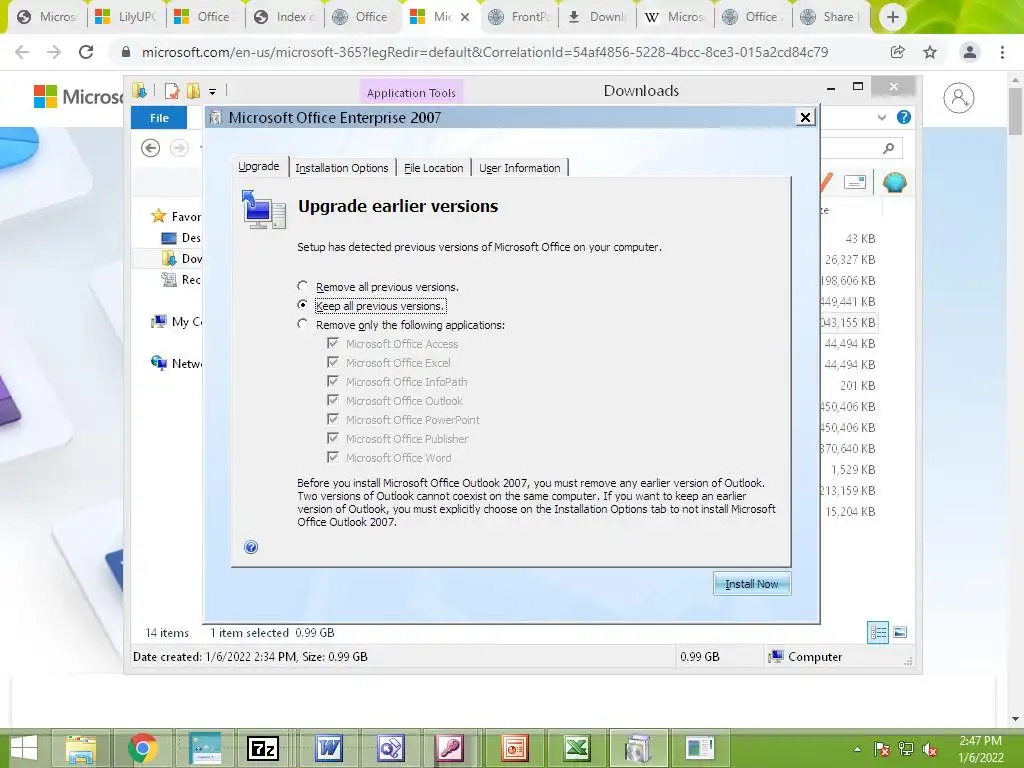Switch to the Upgrade tab
Screen dimensions: 1024x768
click(259, 167)
